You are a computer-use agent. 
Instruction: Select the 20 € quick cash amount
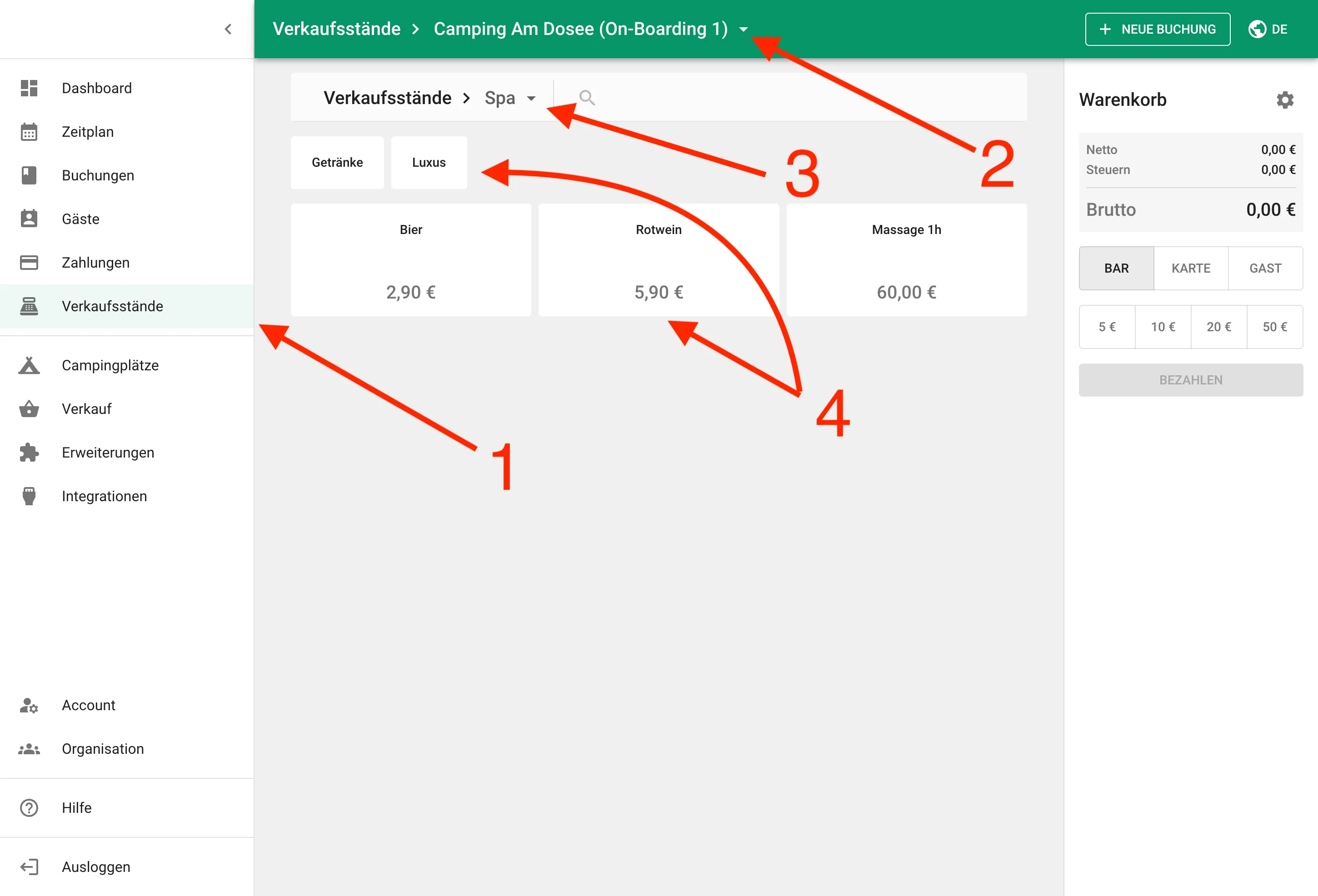coord(1218,327)
